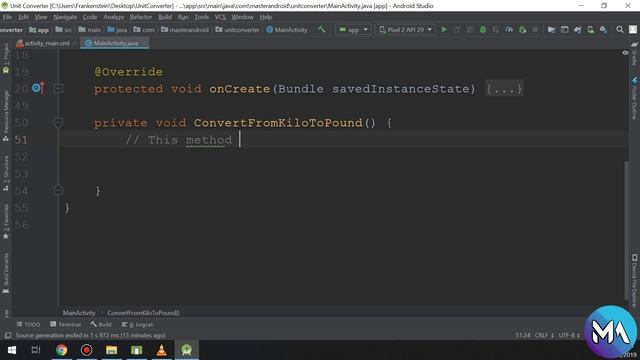Open the Profile app gauge icon
The image size is (640, 360).
click(x=509, y=29)
